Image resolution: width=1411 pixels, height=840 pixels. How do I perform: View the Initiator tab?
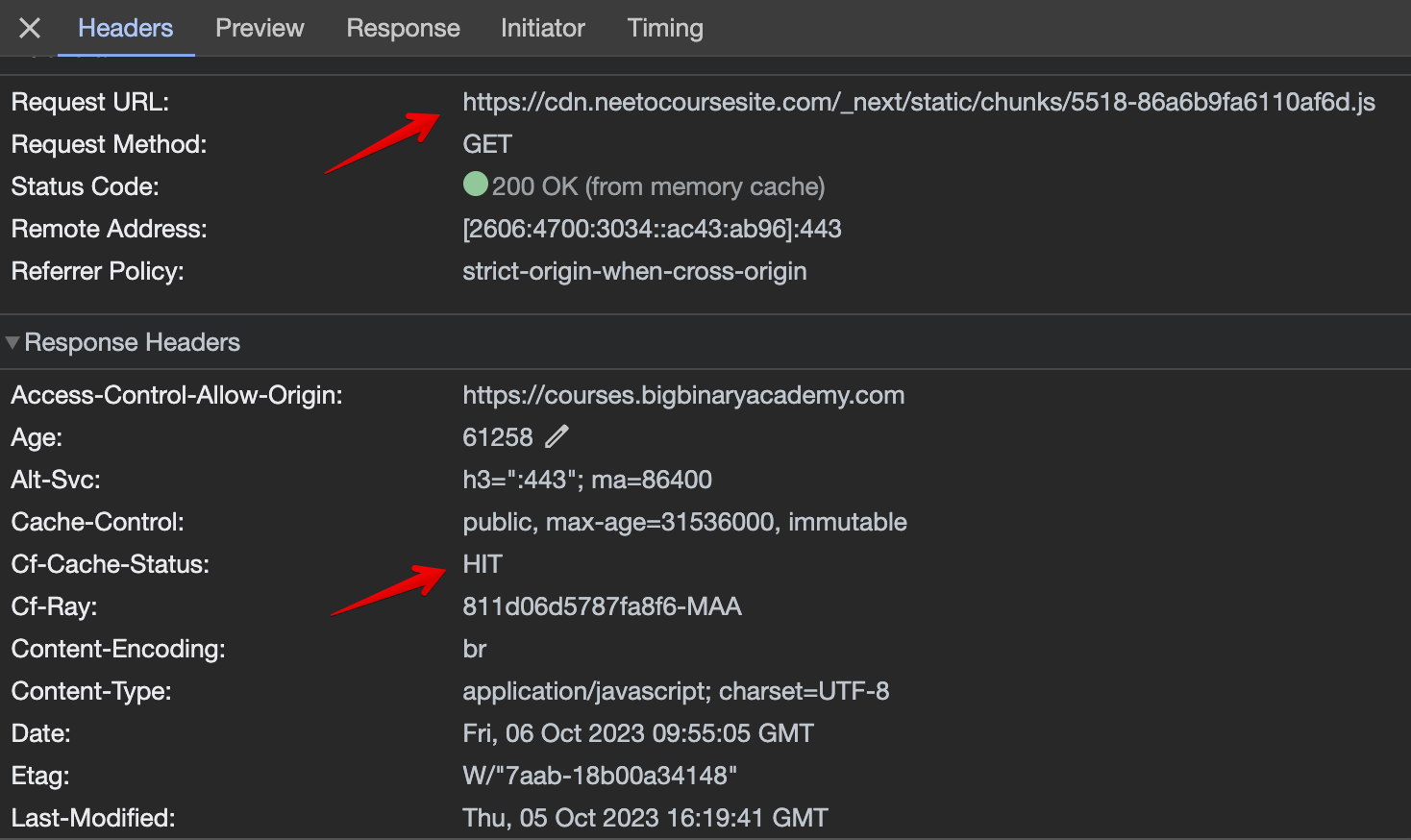(x=542, y=28)
